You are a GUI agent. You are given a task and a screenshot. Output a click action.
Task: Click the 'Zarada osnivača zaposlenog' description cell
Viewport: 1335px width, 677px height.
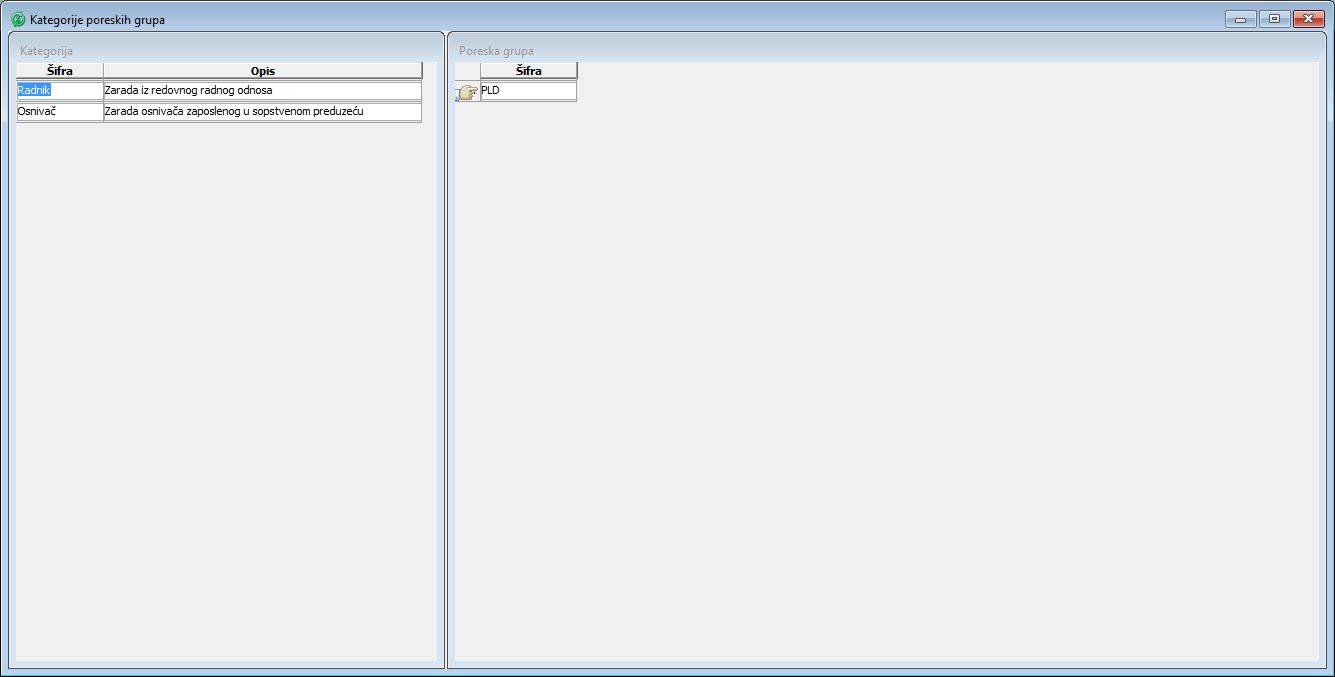(262, 112)
